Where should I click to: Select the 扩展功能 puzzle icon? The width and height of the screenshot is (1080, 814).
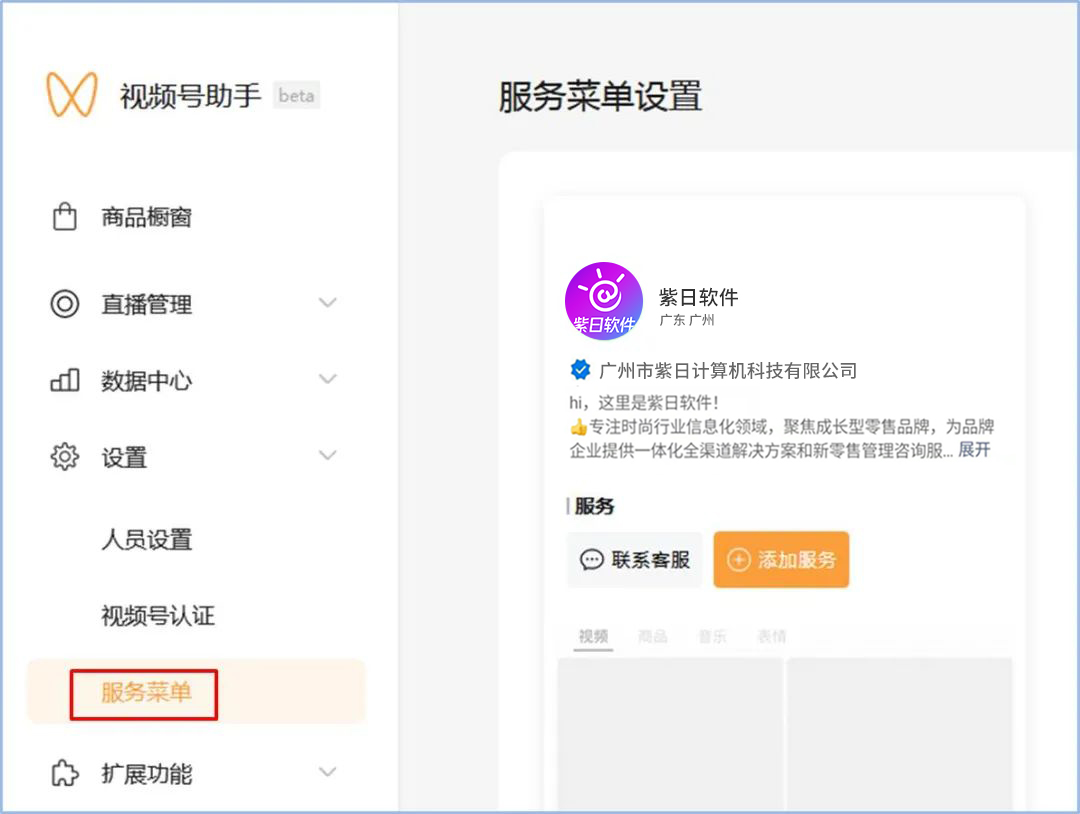[x=64, y=772]
